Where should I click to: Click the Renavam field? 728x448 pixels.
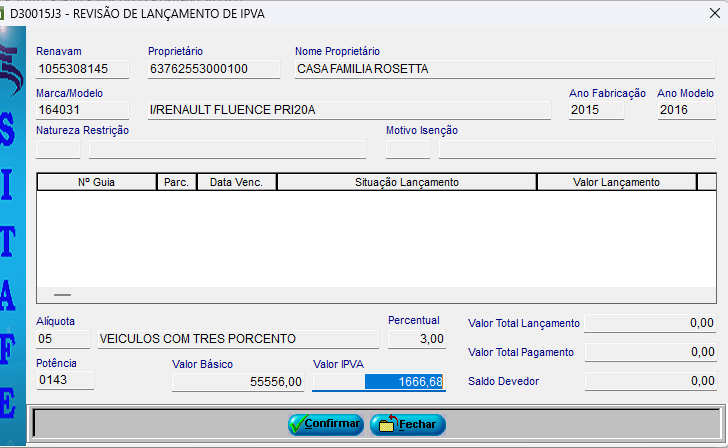coord(83,69)
